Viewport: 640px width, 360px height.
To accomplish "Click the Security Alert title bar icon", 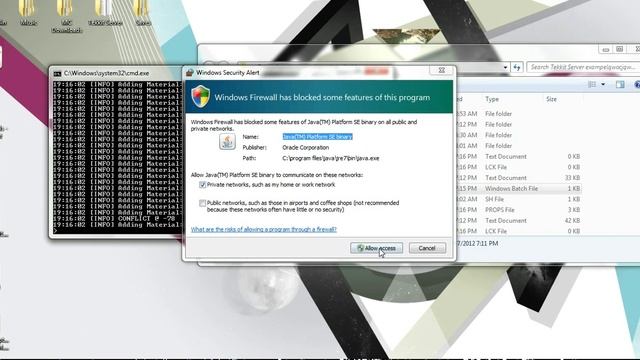I will pos(189,73).
